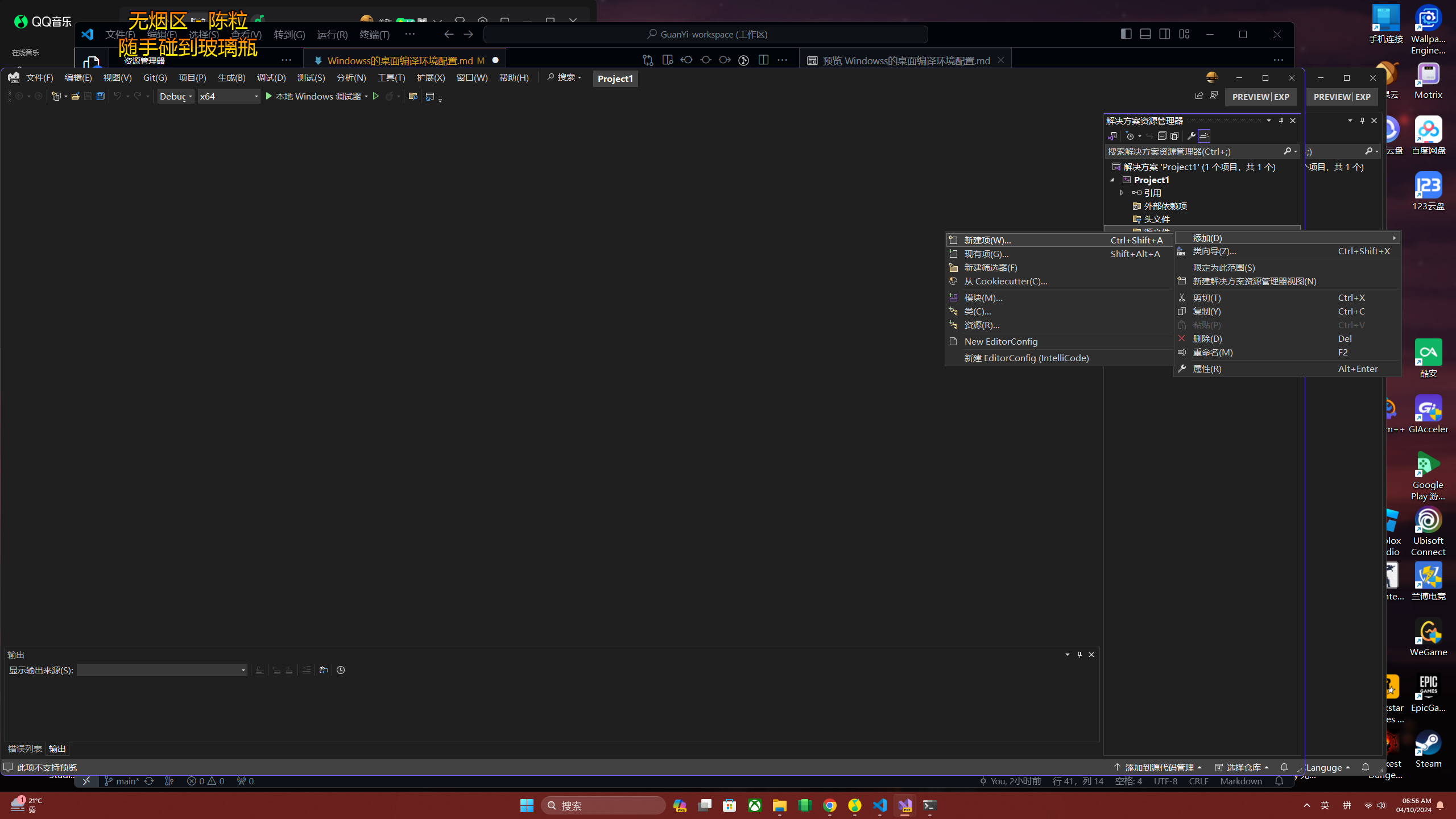The image size is (1456, 819).
Task: Toggle Preview Selected Items in Solution Explorer
Action: (1204, 136)
